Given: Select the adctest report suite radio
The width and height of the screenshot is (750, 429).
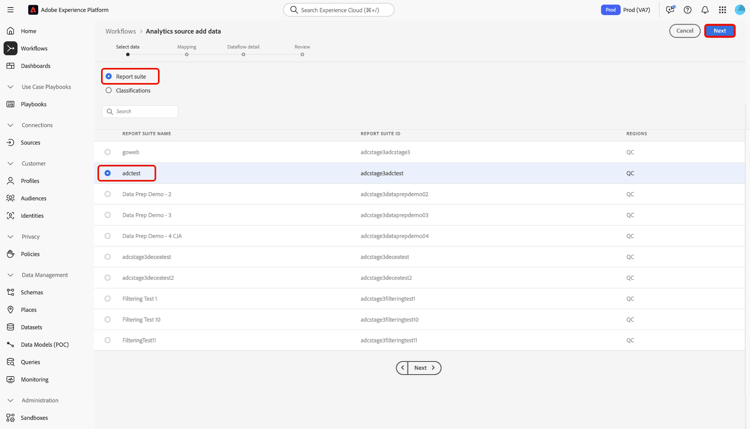Looking at the screenshot, I should (x=108, y=173).
